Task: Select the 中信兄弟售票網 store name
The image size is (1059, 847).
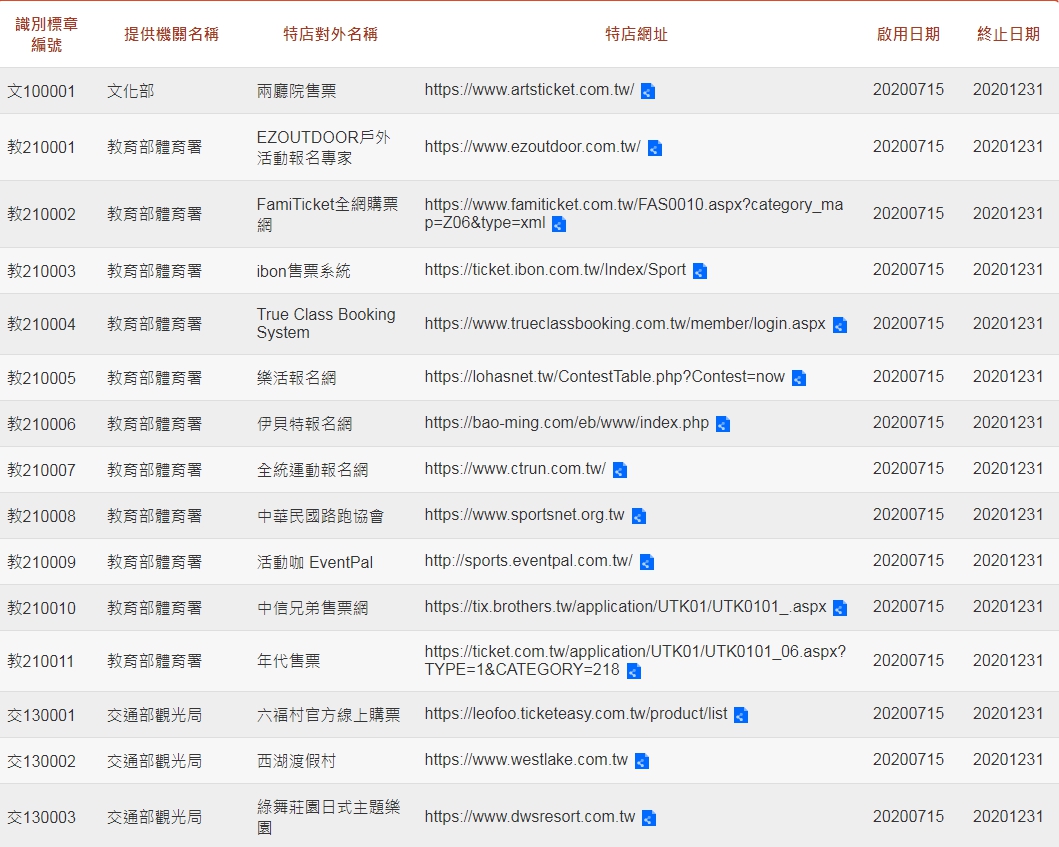Action: pyautogui.click(x=313, y=608)
